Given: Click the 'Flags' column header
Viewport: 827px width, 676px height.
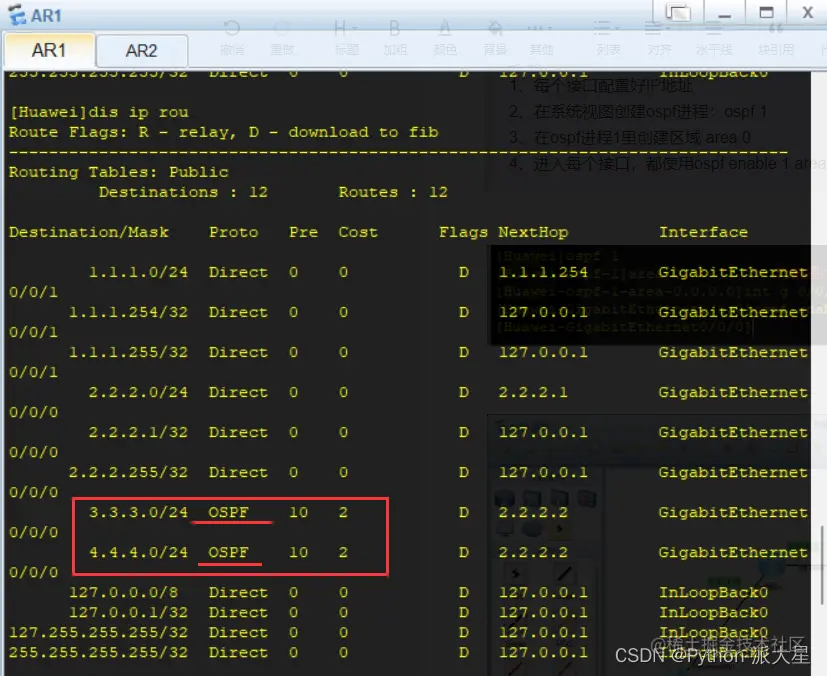Looking at the screenshot, I should pyautogui.click(x=463, y=233).
